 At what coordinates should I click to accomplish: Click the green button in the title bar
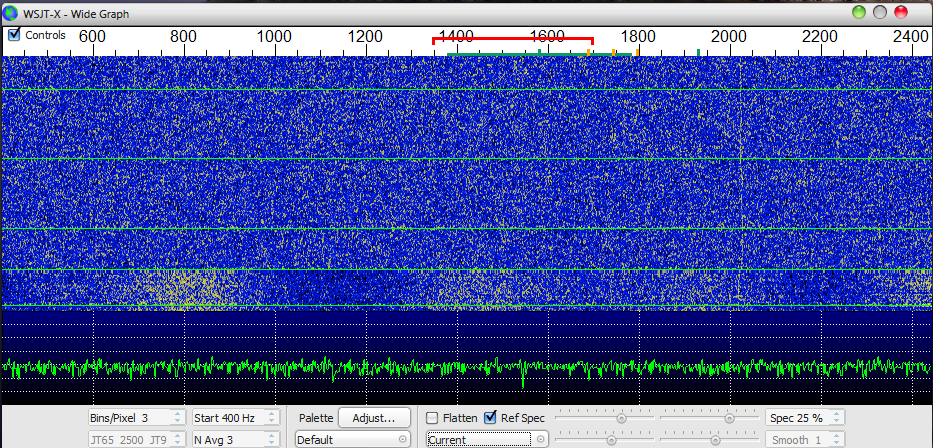[859, 12]
